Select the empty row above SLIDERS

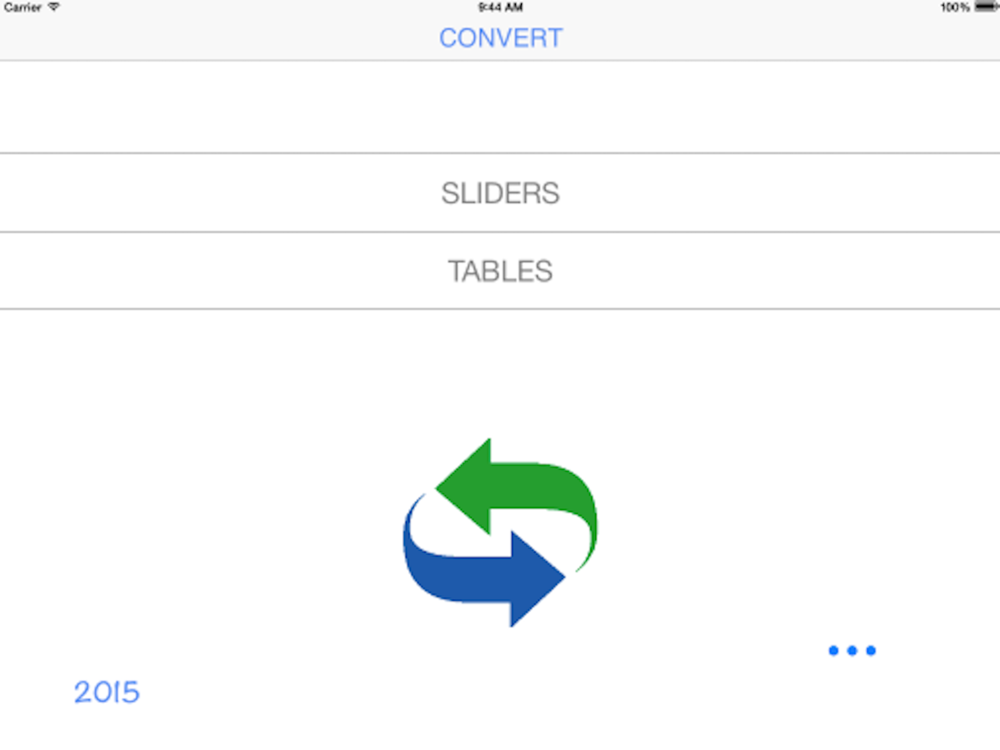[500, 107]
